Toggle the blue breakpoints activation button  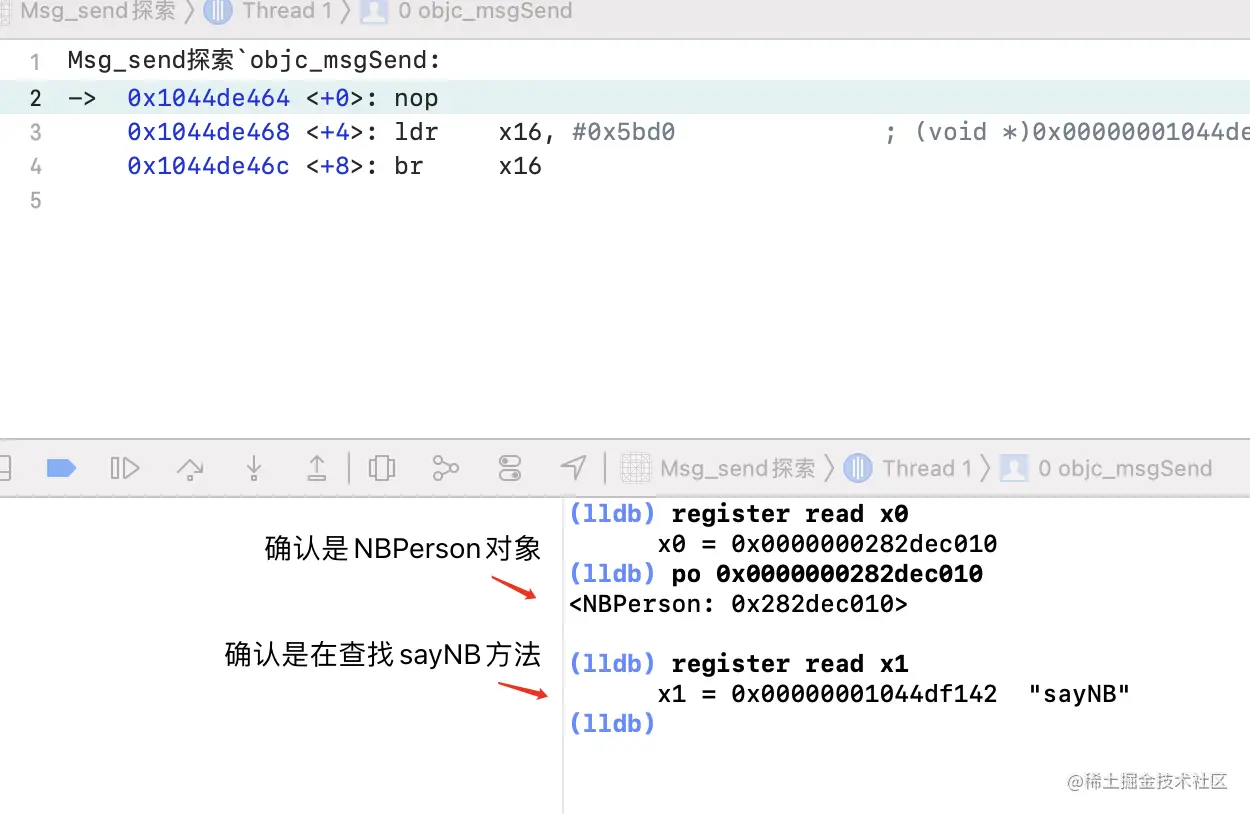(x=62, y=467)
